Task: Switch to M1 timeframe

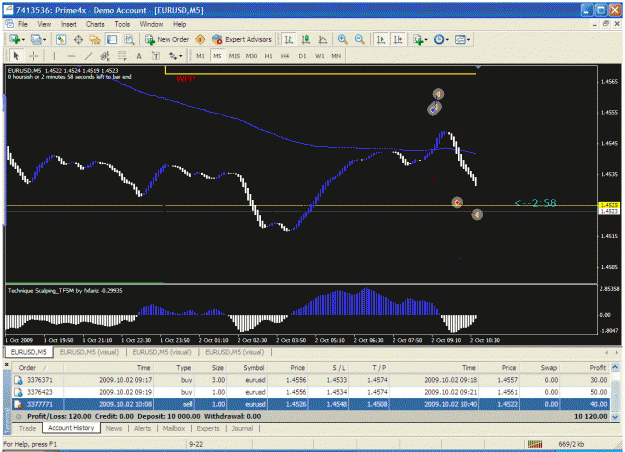Action: pos(200,56)
